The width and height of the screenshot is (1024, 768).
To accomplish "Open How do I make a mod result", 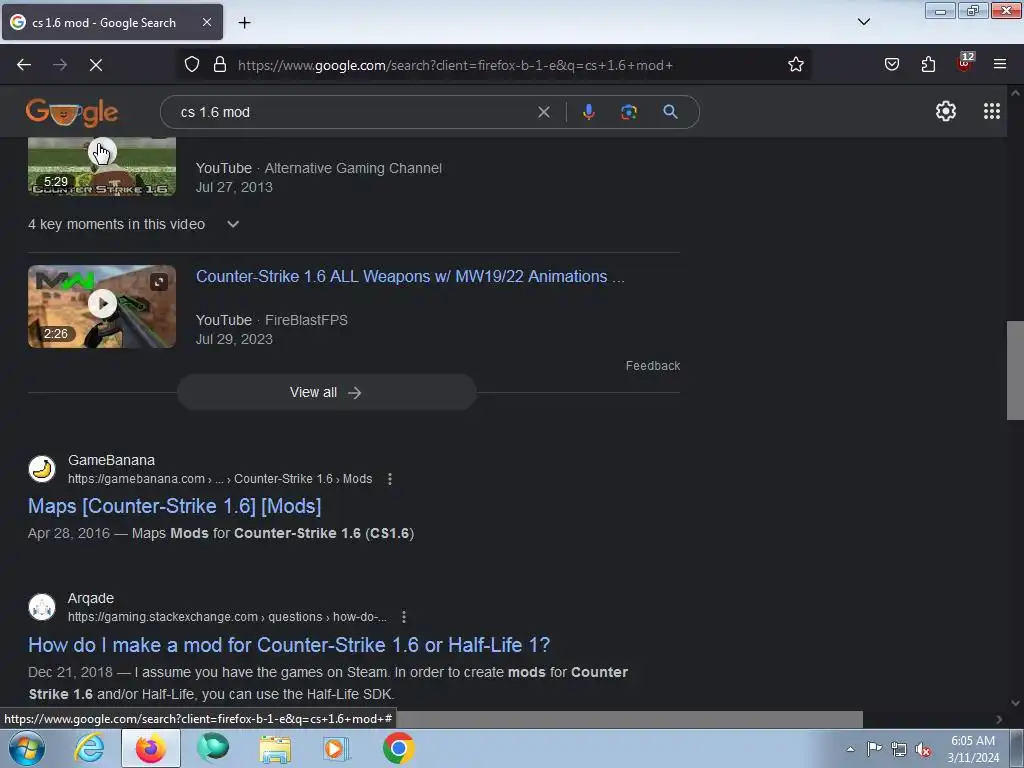I will (289, 645).
